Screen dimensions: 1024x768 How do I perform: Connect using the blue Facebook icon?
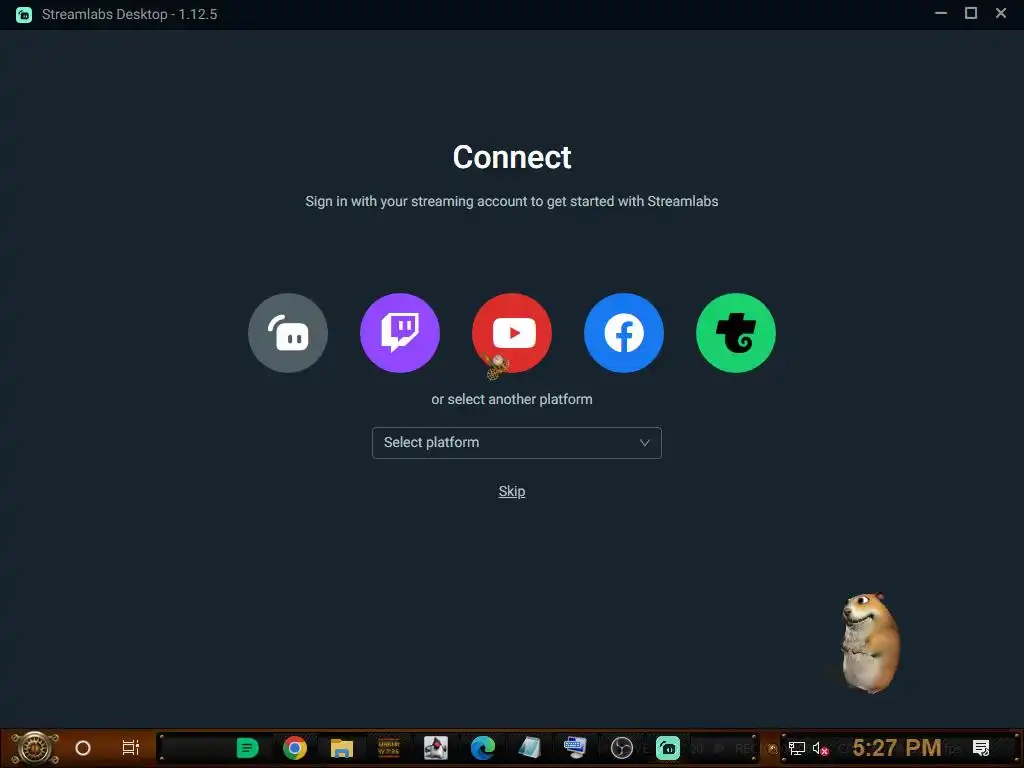[x=624, y=333]
